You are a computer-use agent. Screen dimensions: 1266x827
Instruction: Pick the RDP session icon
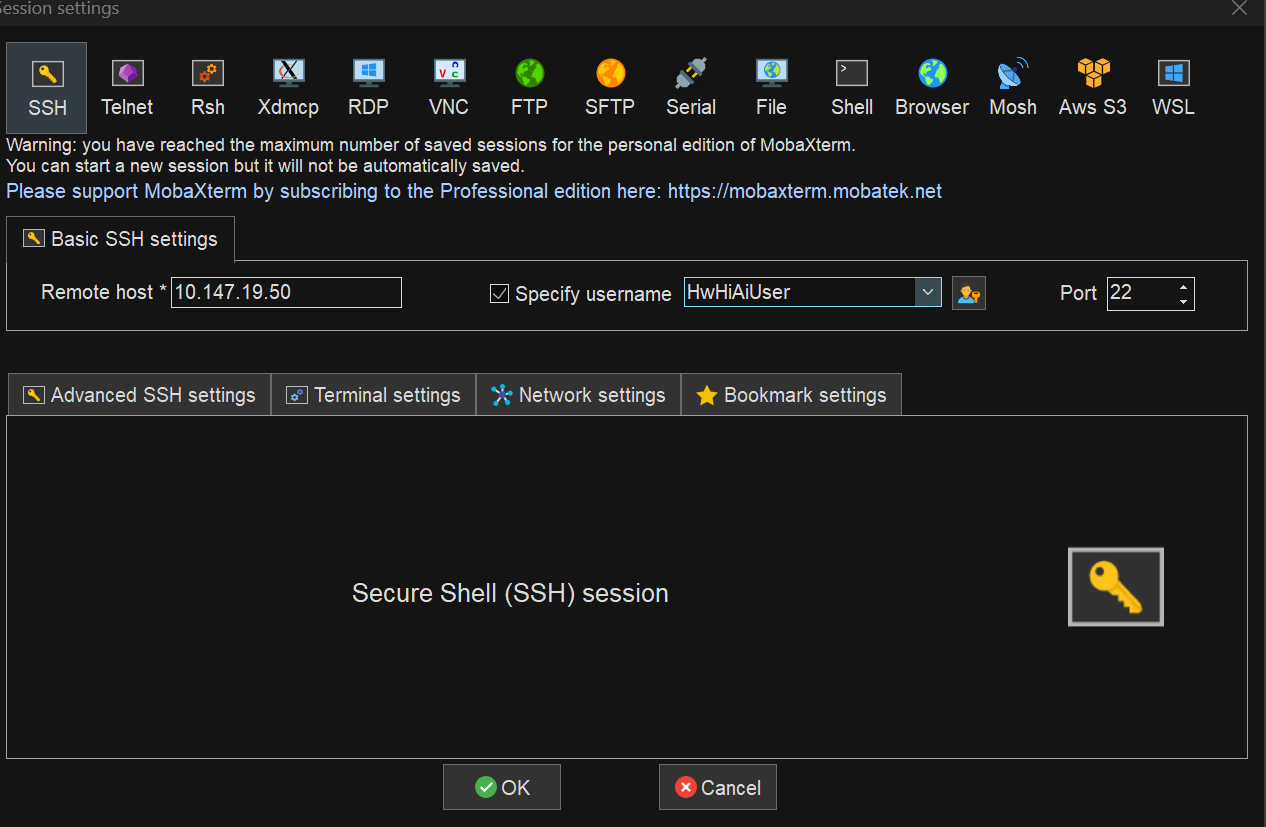[368, 87]
